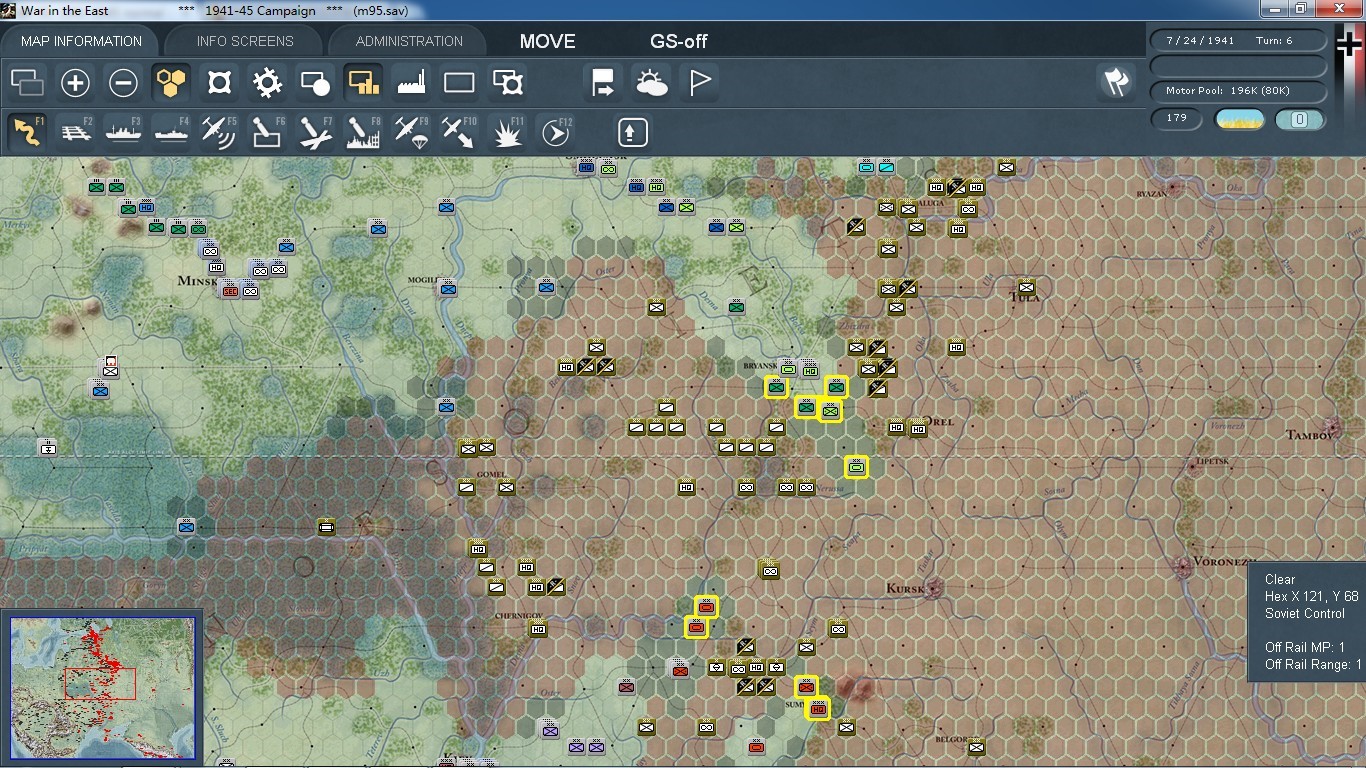Select the HQ counter beside Chernigov label
Image resolution: width=1366 pixels, height=768 pixels.
(x=538, y=629)
